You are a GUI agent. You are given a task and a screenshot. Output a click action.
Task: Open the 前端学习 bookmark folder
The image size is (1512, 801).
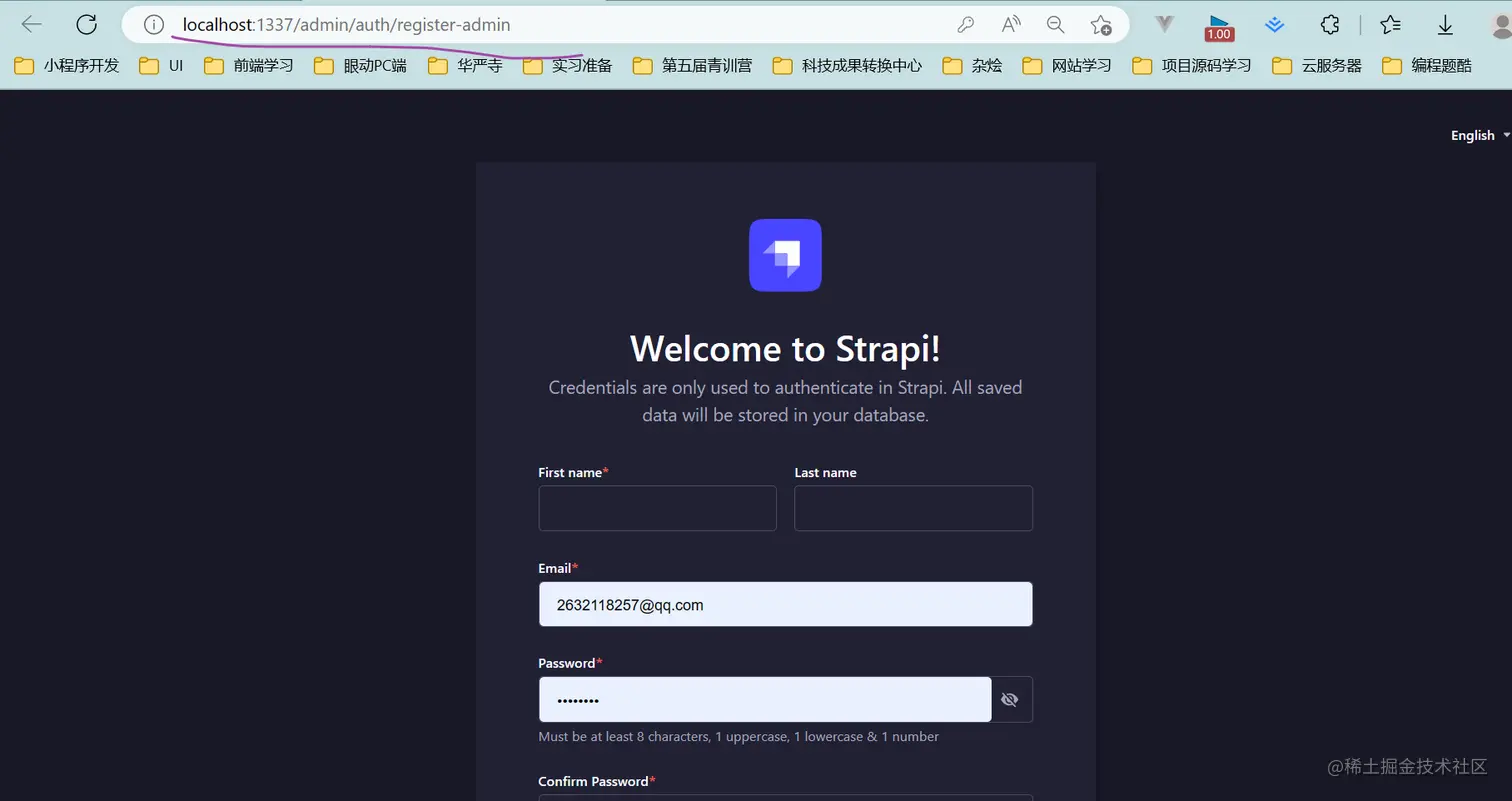pyautogui.click(x=249, y=66)
